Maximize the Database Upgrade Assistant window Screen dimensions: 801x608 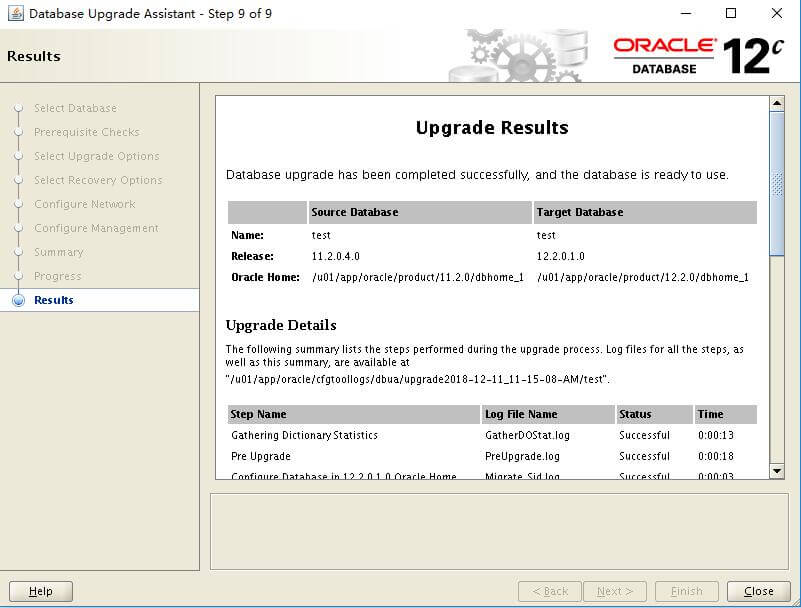731,13
